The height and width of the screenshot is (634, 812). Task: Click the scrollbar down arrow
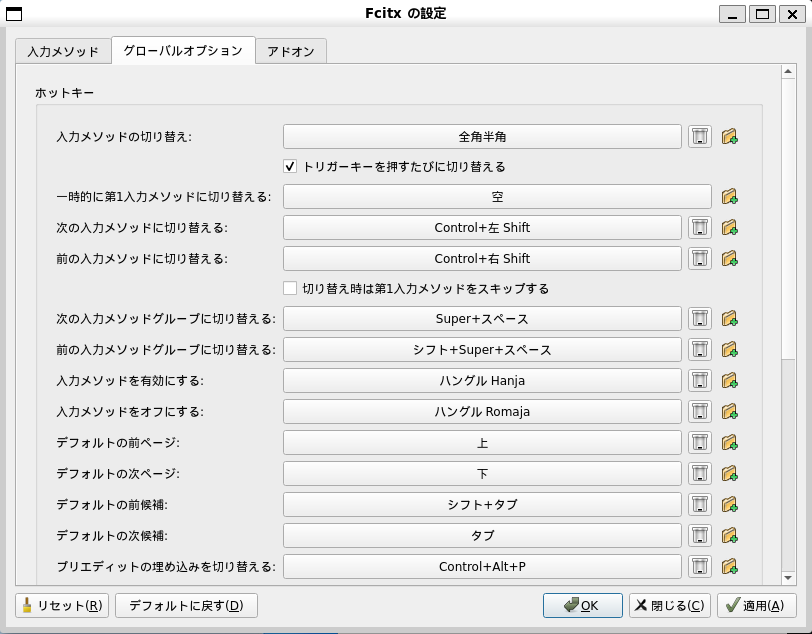tap(788, 577)
